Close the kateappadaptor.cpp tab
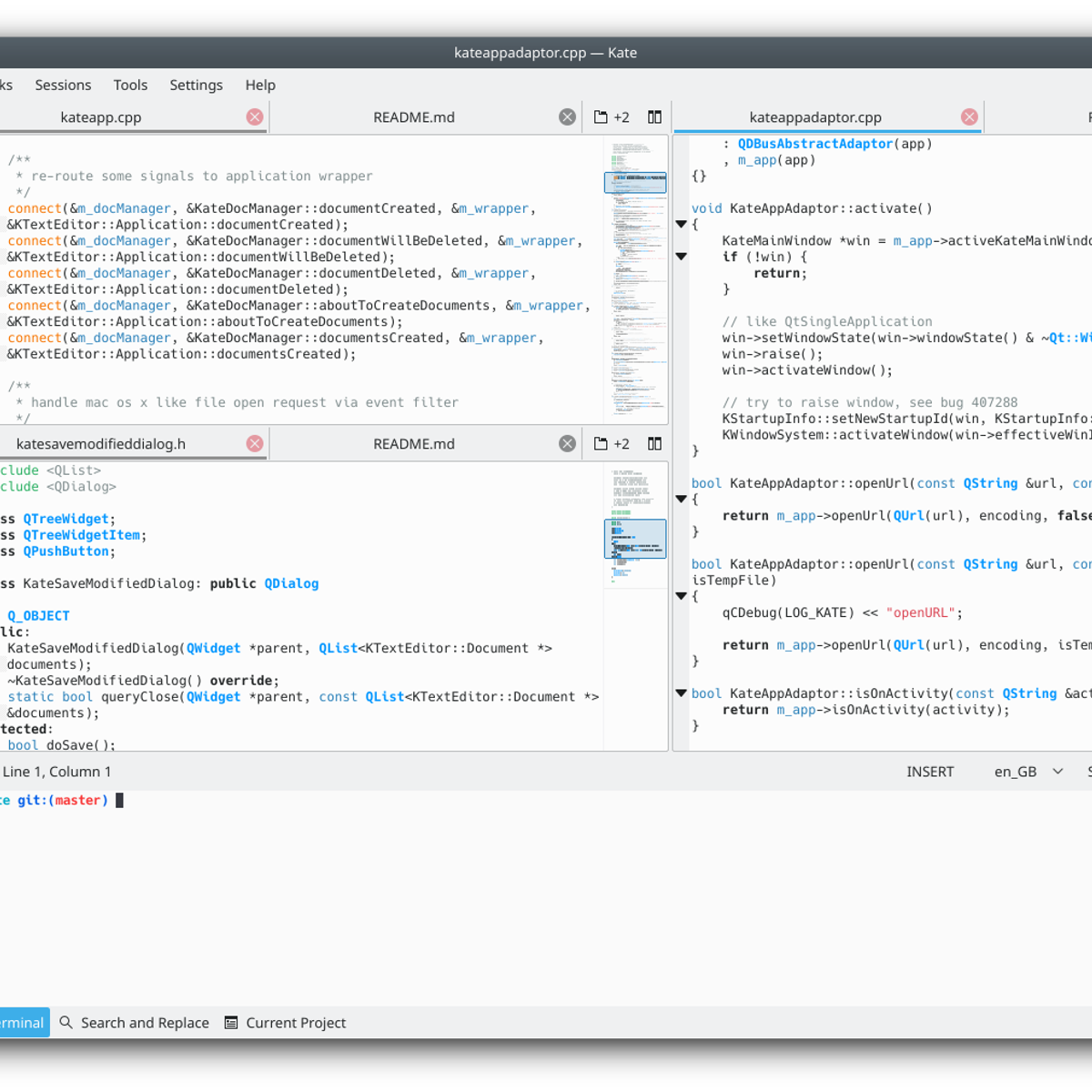The height and width of the screenshot is (1092, 1092). click(x=968, y=116)
